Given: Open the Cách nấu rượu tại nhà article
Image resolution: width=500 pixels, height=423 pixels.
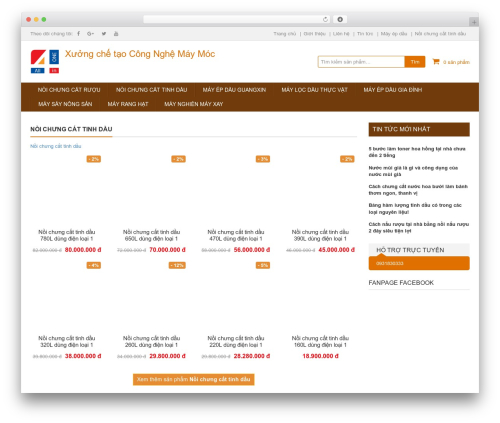Looking at the screenshot, I should pos(419,227).
